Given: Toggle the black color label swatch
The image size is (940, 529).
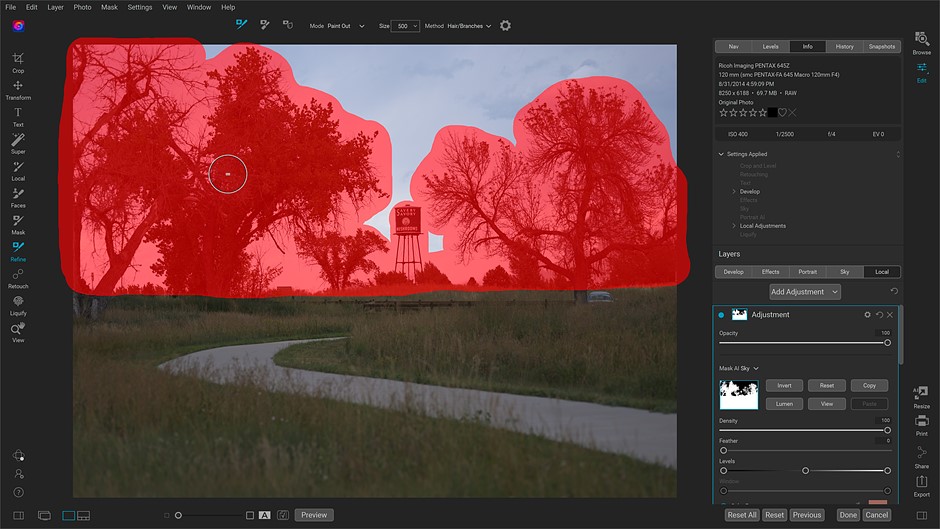Looking at the screenshot, I should point(772,113).
